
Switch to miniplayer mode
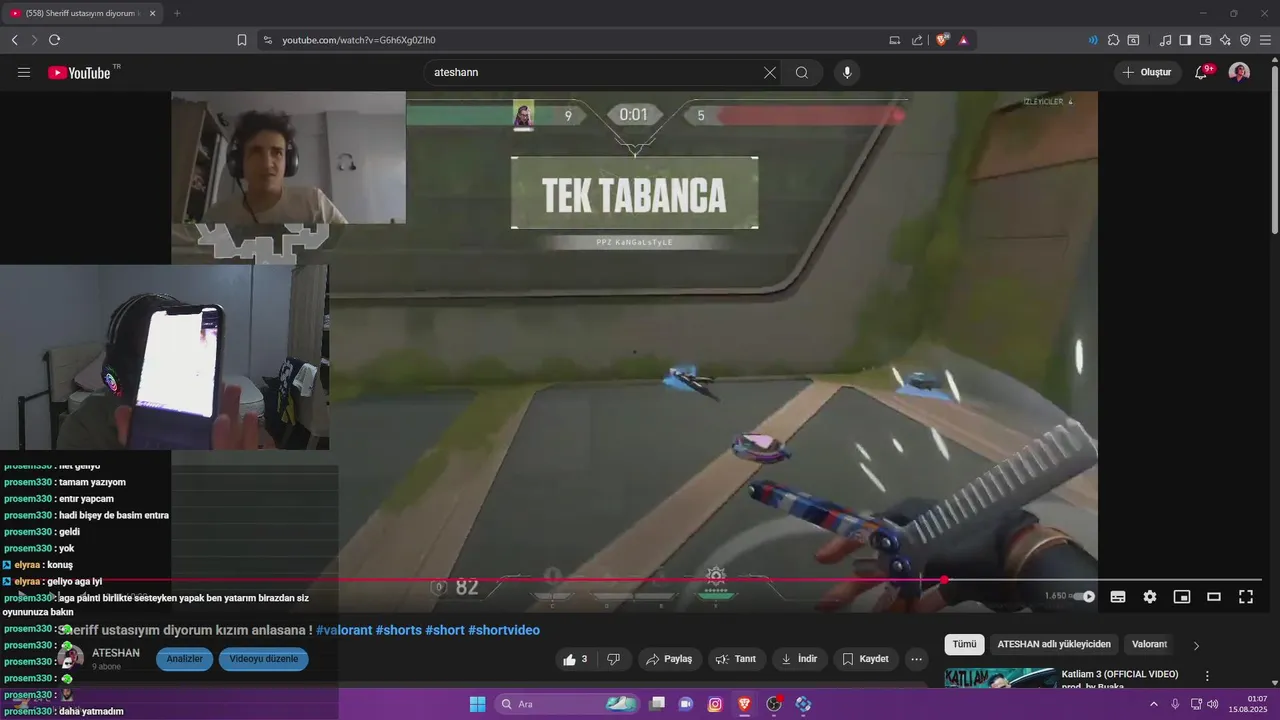pos(1182,597)
